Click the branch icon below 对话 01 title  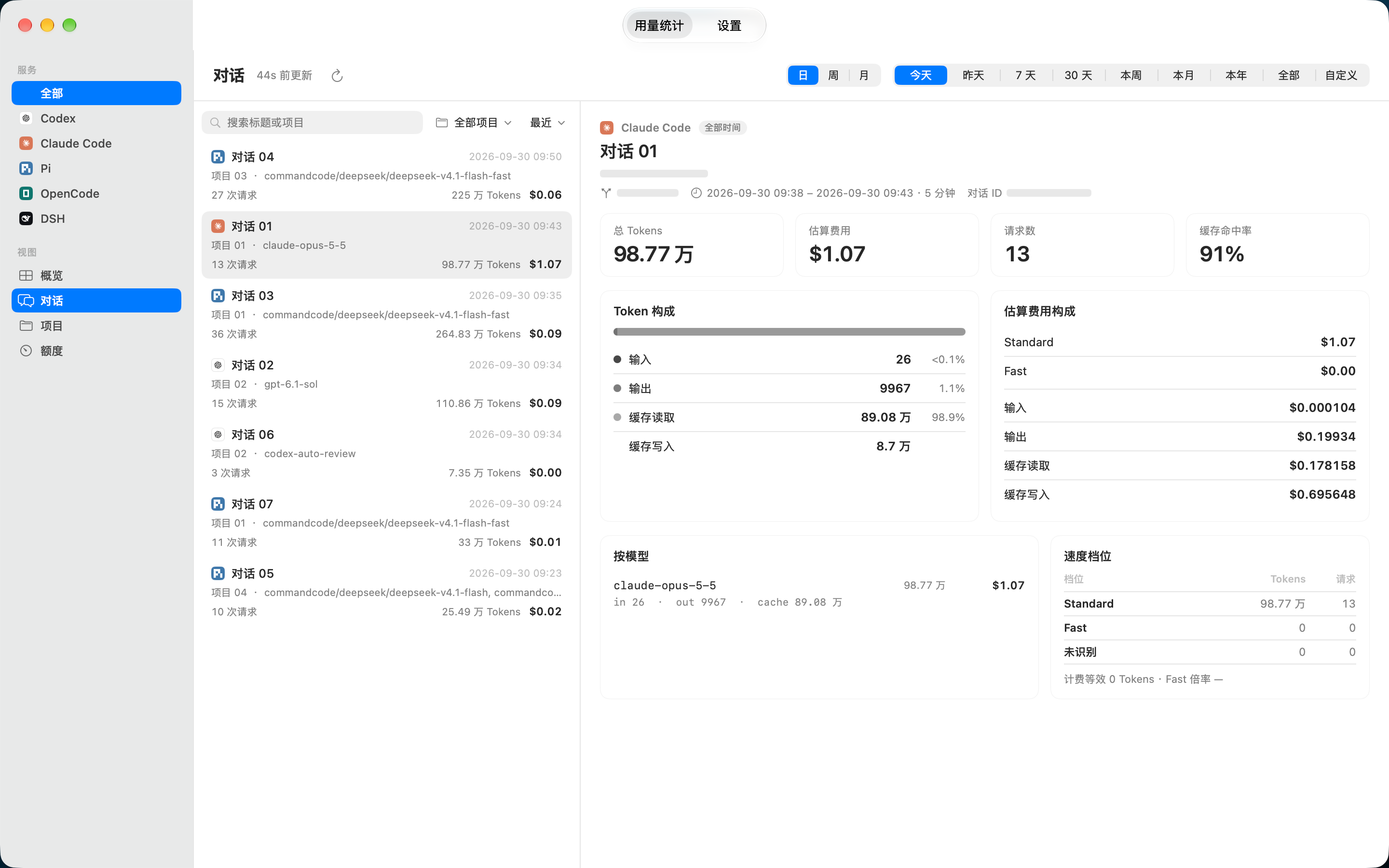(606, 193)
